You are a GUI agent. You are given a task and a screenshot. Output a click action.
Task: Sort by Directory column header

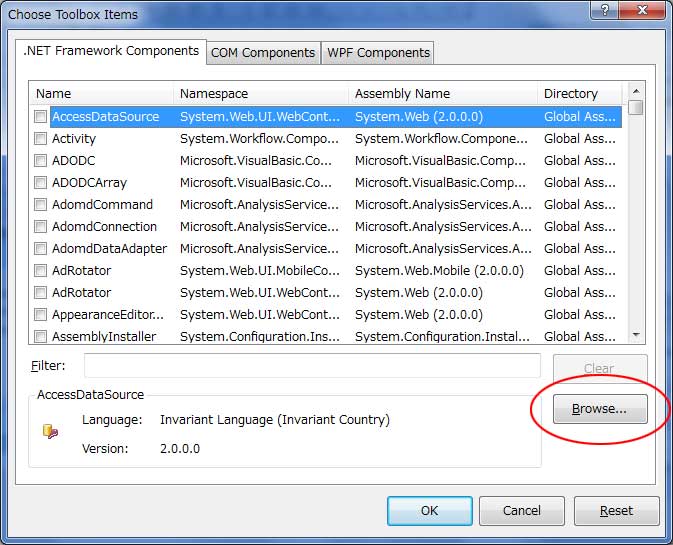(579, 93)
